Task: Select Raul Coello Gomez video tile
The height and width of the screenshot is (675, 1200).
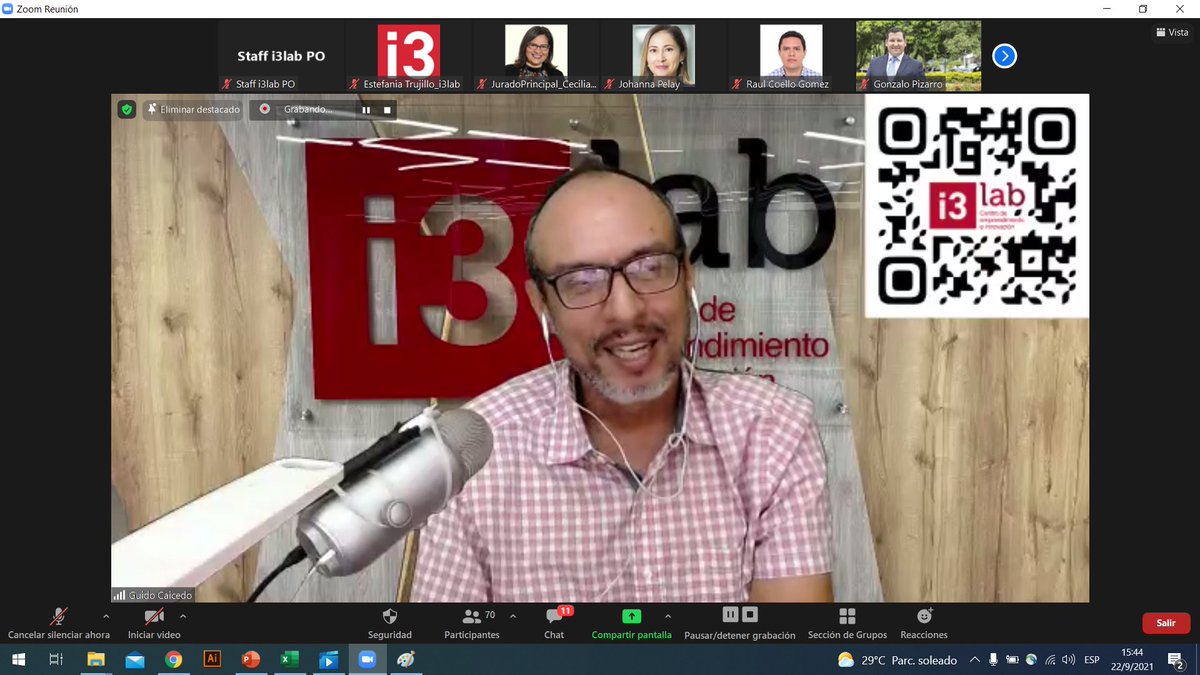Action: pyautogui.click(x=791, y=57)
